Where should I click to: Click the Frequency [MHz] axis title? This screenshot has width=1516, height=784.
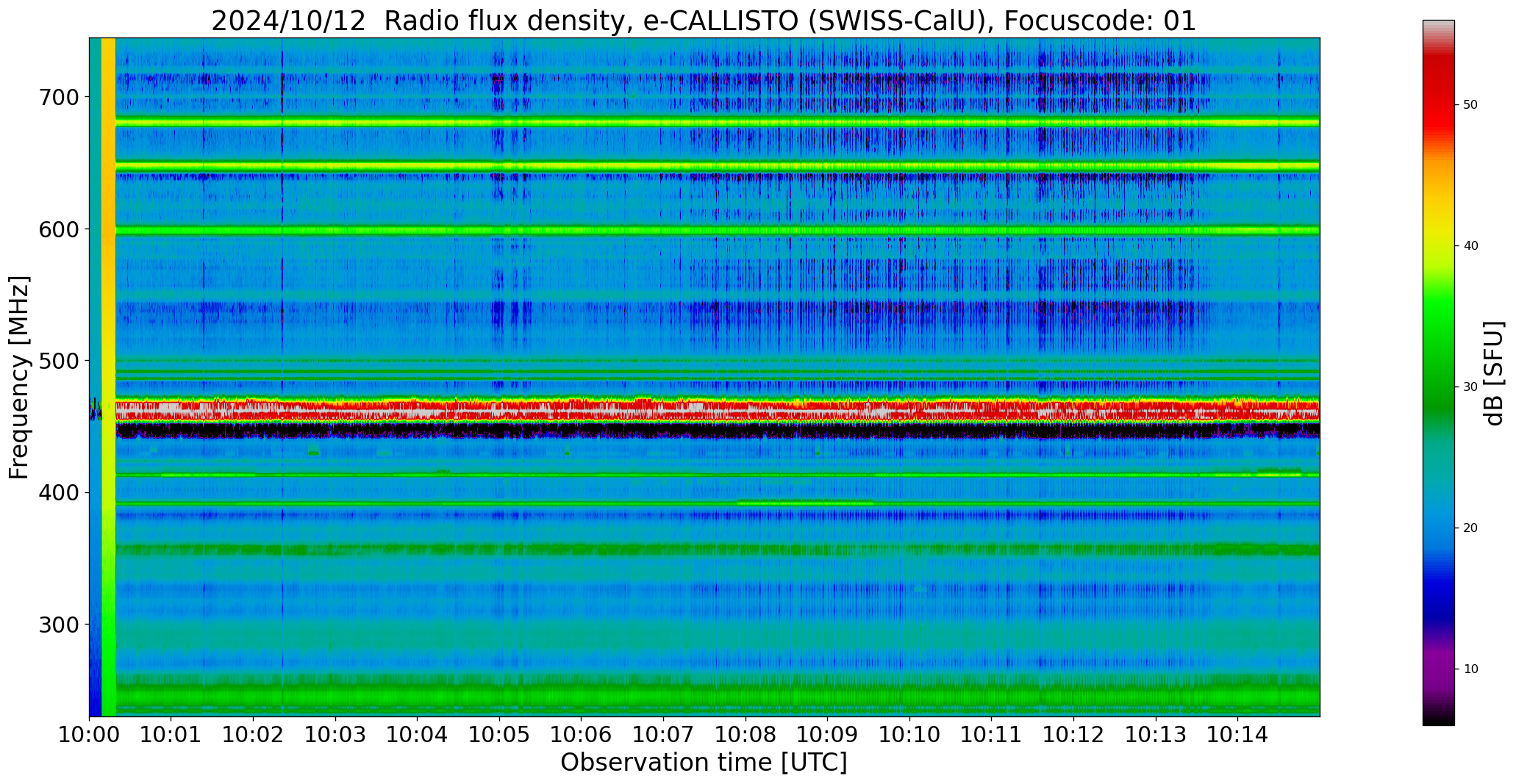[19, 377]
